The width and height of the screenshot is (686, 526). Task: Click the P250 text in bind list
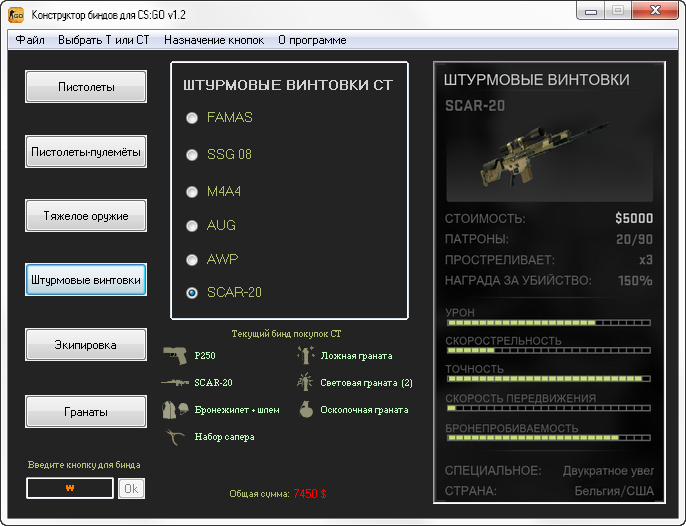pyautogui.click(x=205, y=355)
